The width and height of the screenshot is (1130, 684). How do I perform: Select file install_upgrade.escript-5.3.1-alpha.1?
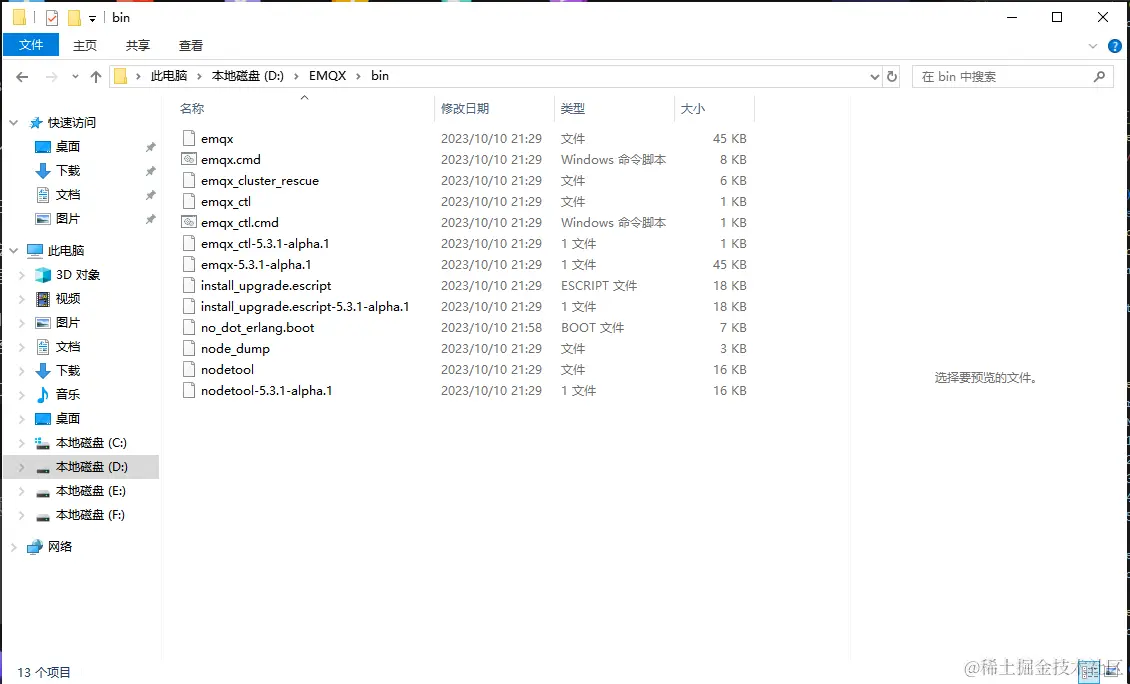305,306
